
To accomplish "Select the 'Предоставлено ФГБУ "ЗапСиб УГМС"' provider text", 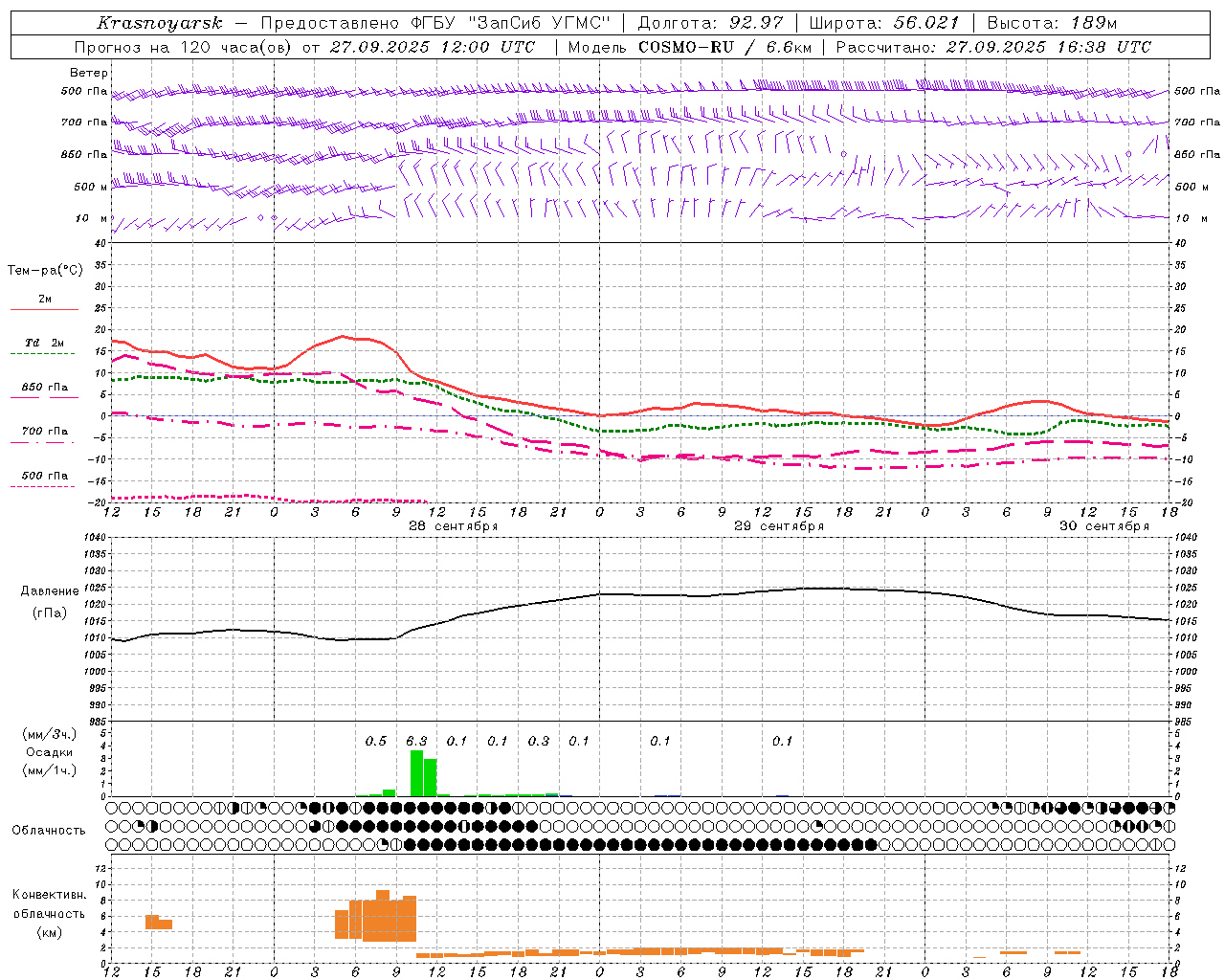I will point(436,23).
